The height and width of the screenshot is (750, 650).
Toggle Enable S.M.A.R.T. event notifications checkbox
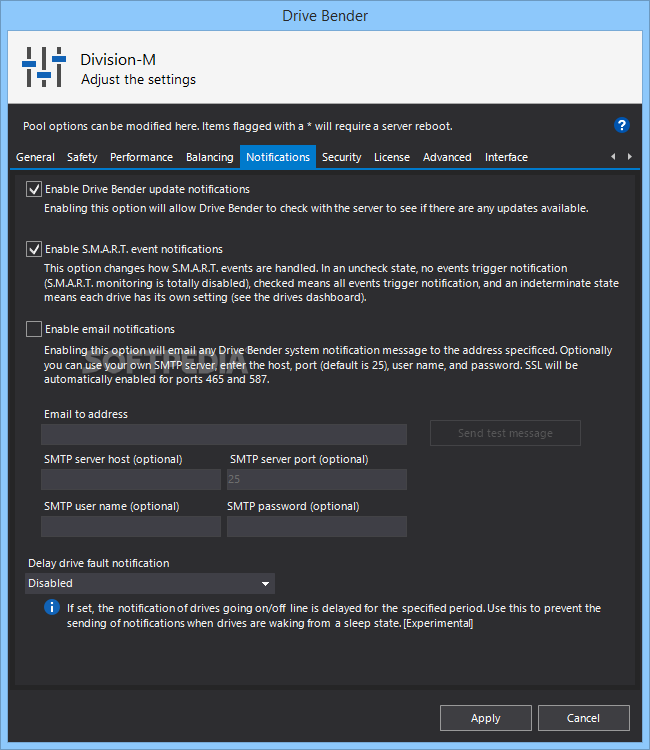click(x=33, y=249)
